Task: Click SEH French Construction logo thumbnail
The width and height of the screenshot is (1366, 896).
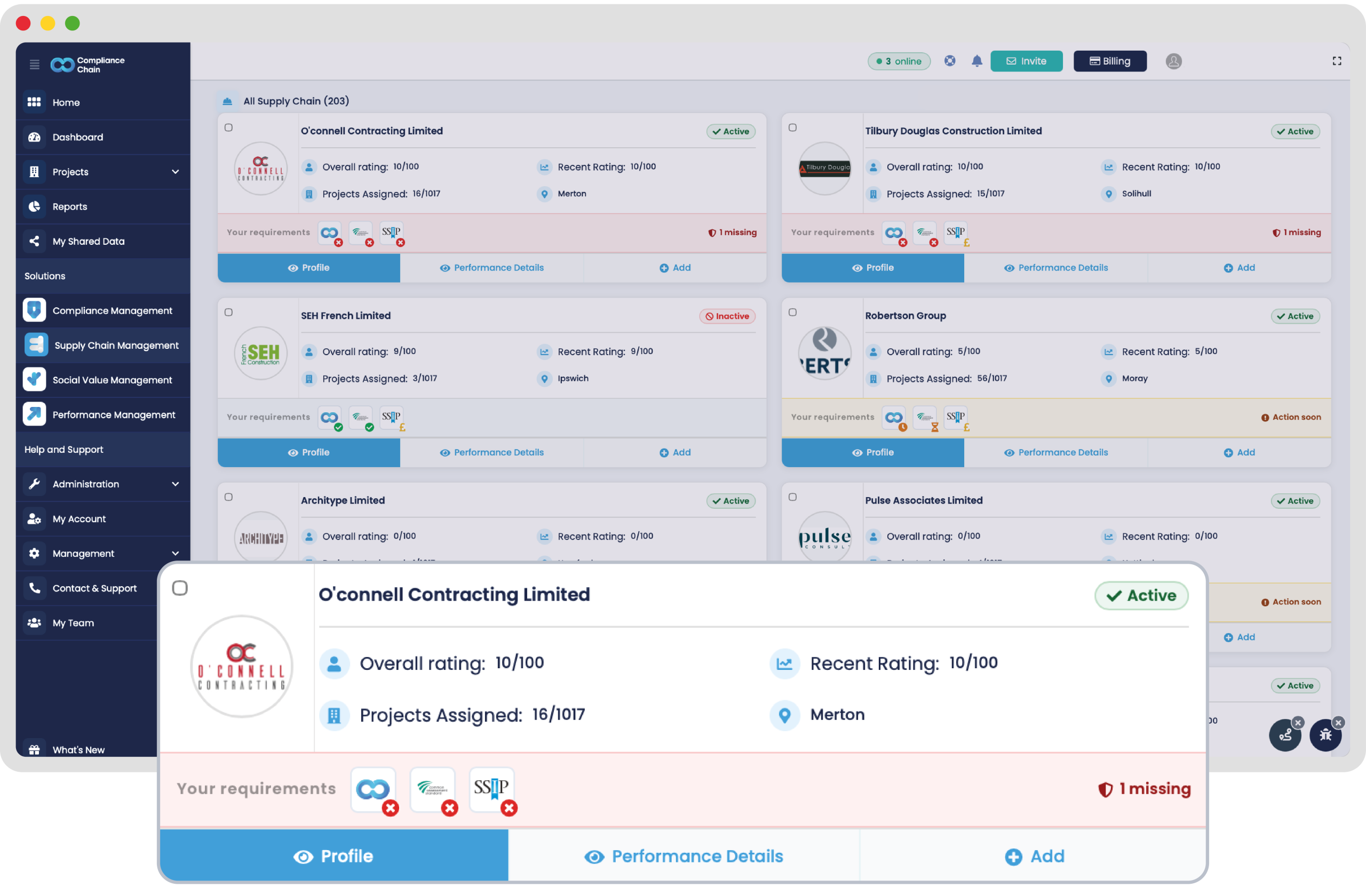Action: [x=260, y=353]
